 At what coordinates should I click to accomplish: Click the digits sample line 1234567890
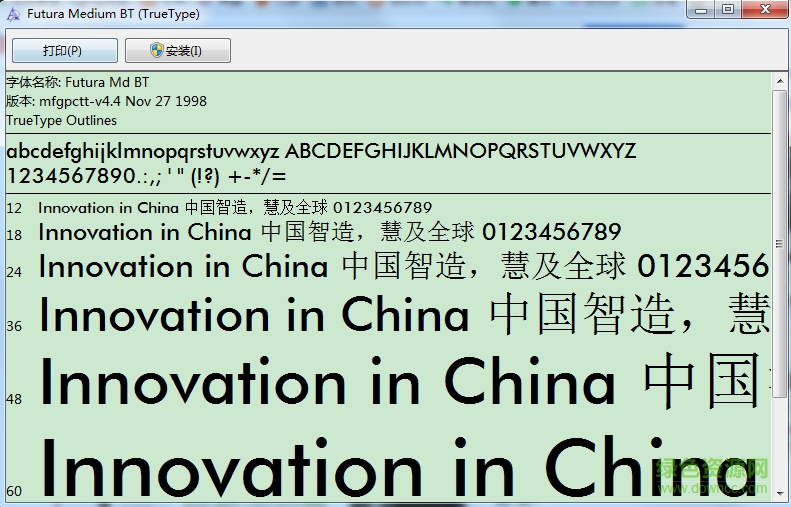pos(146,177)
